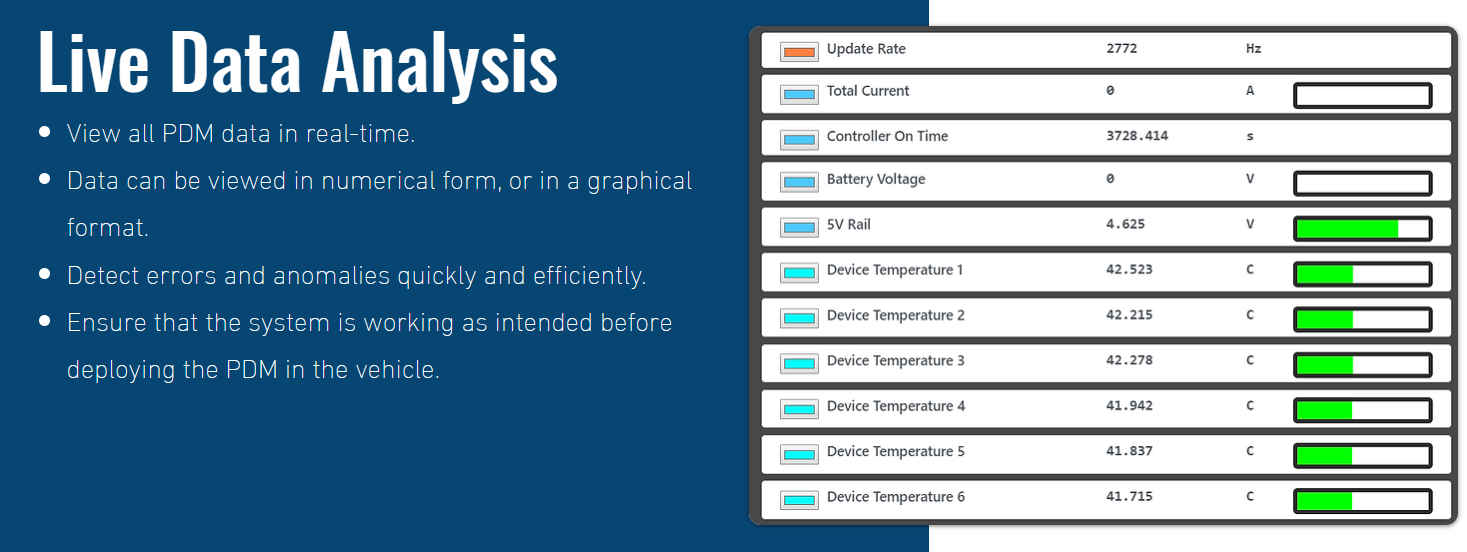Click the 5V Rail value 4.625
1467x552 pixels.
(1125, 225)
